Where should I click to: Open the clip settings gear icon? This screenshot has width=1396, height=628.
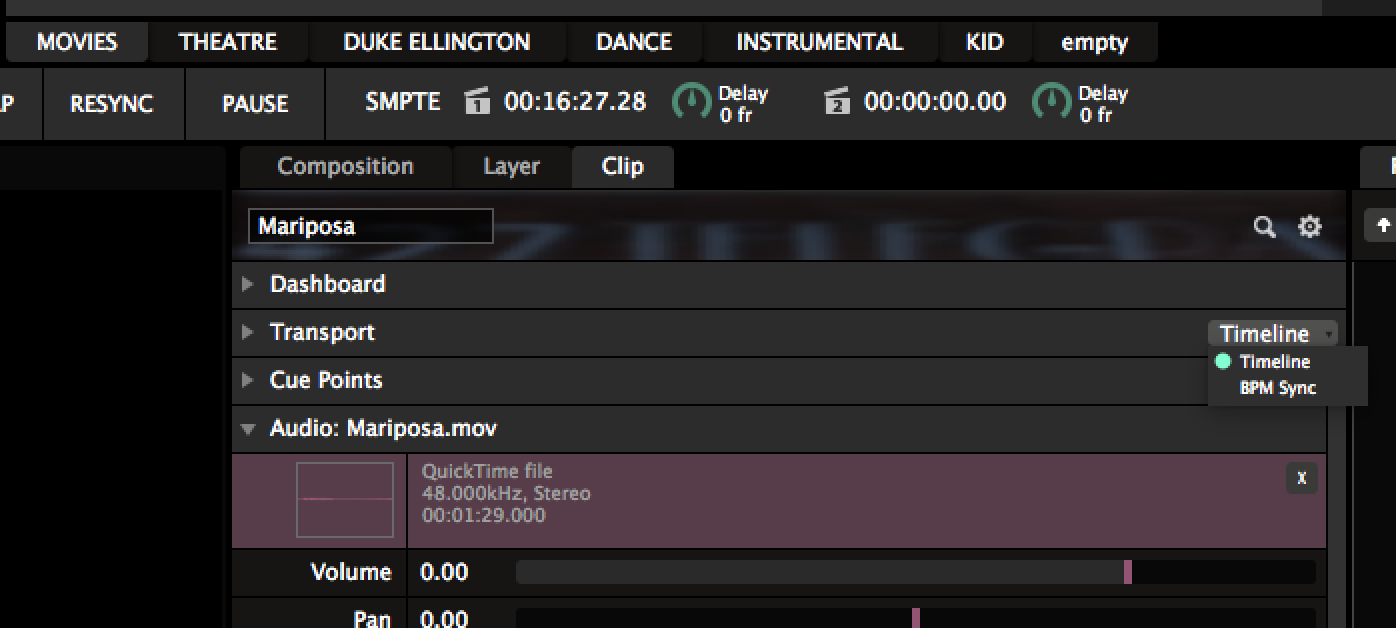pyautogui.click(x=1309, y=227)
